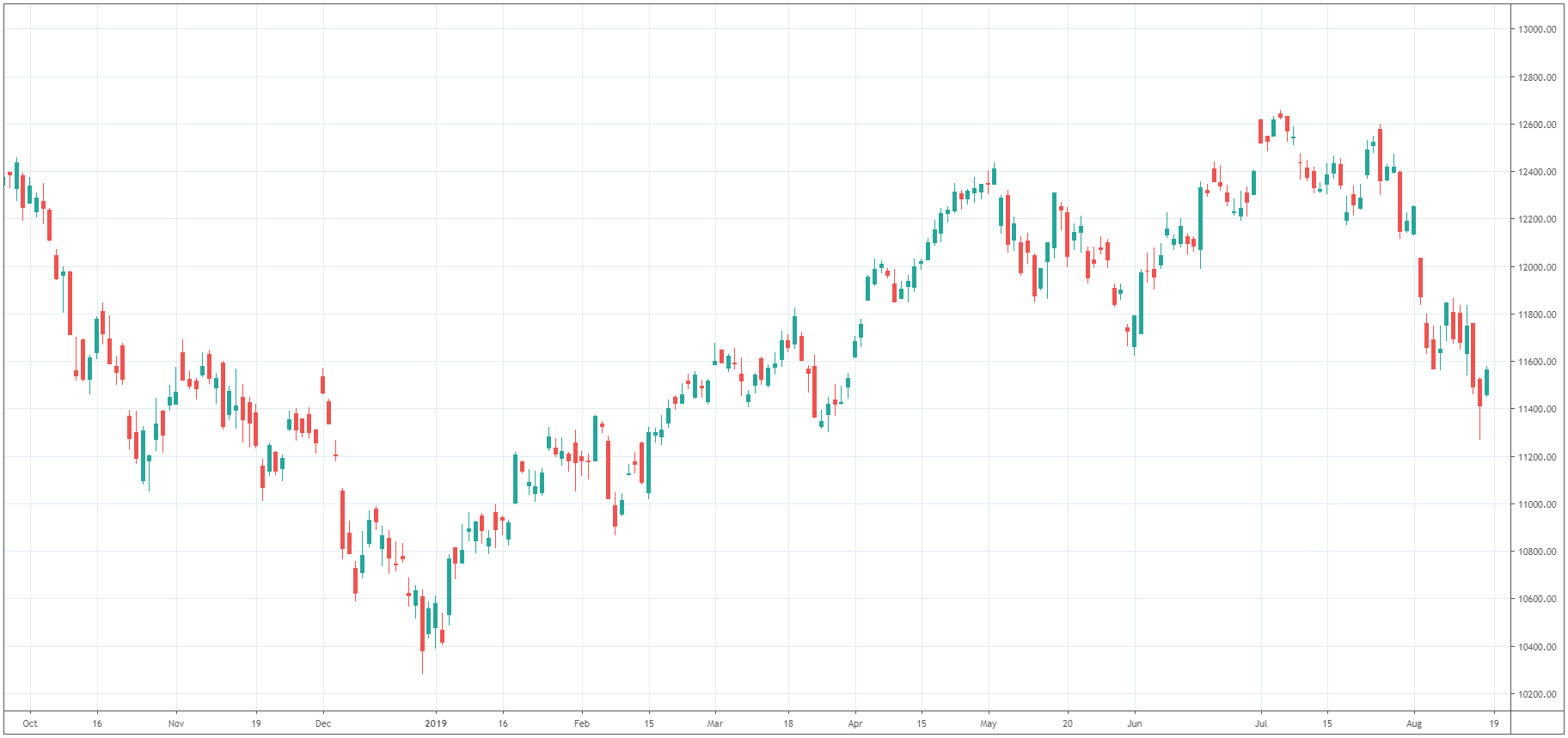Click the Nov date label on time axis
This screenshot has height=738, width=1568.
(176, 723)
